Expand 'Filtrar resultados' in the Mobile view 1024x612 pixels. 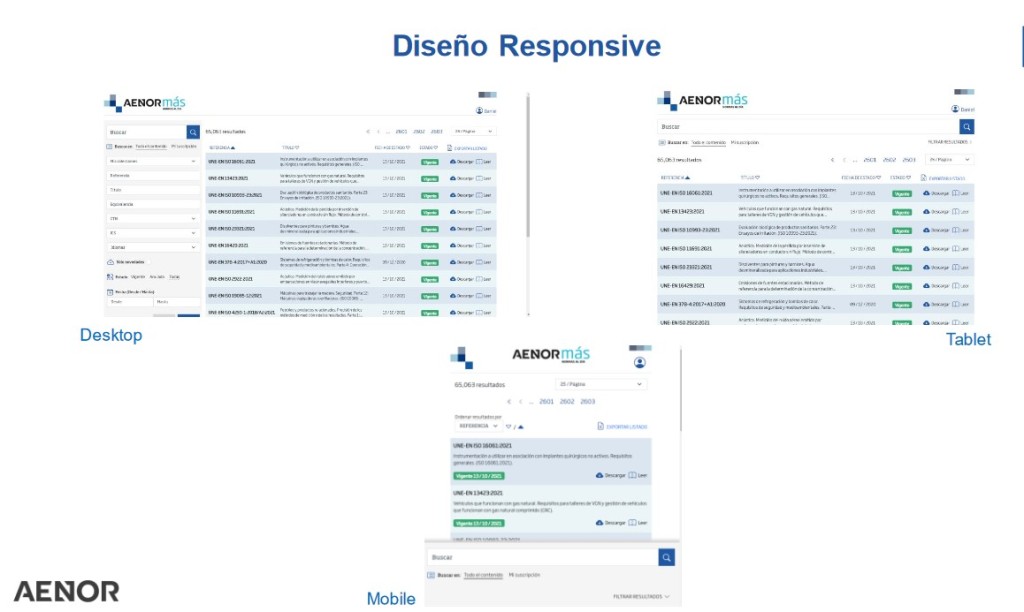point(641,597)
